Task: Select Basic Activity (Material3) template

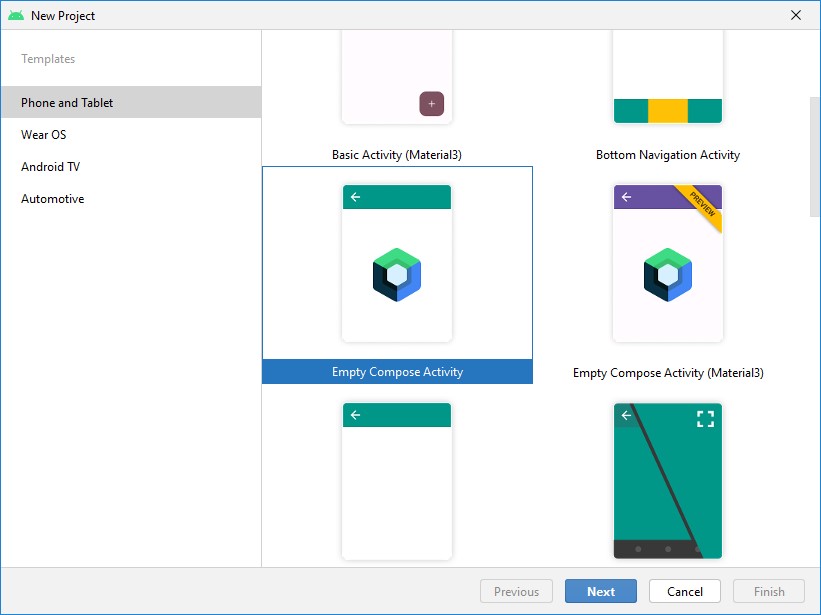Action: click(397, 155)
